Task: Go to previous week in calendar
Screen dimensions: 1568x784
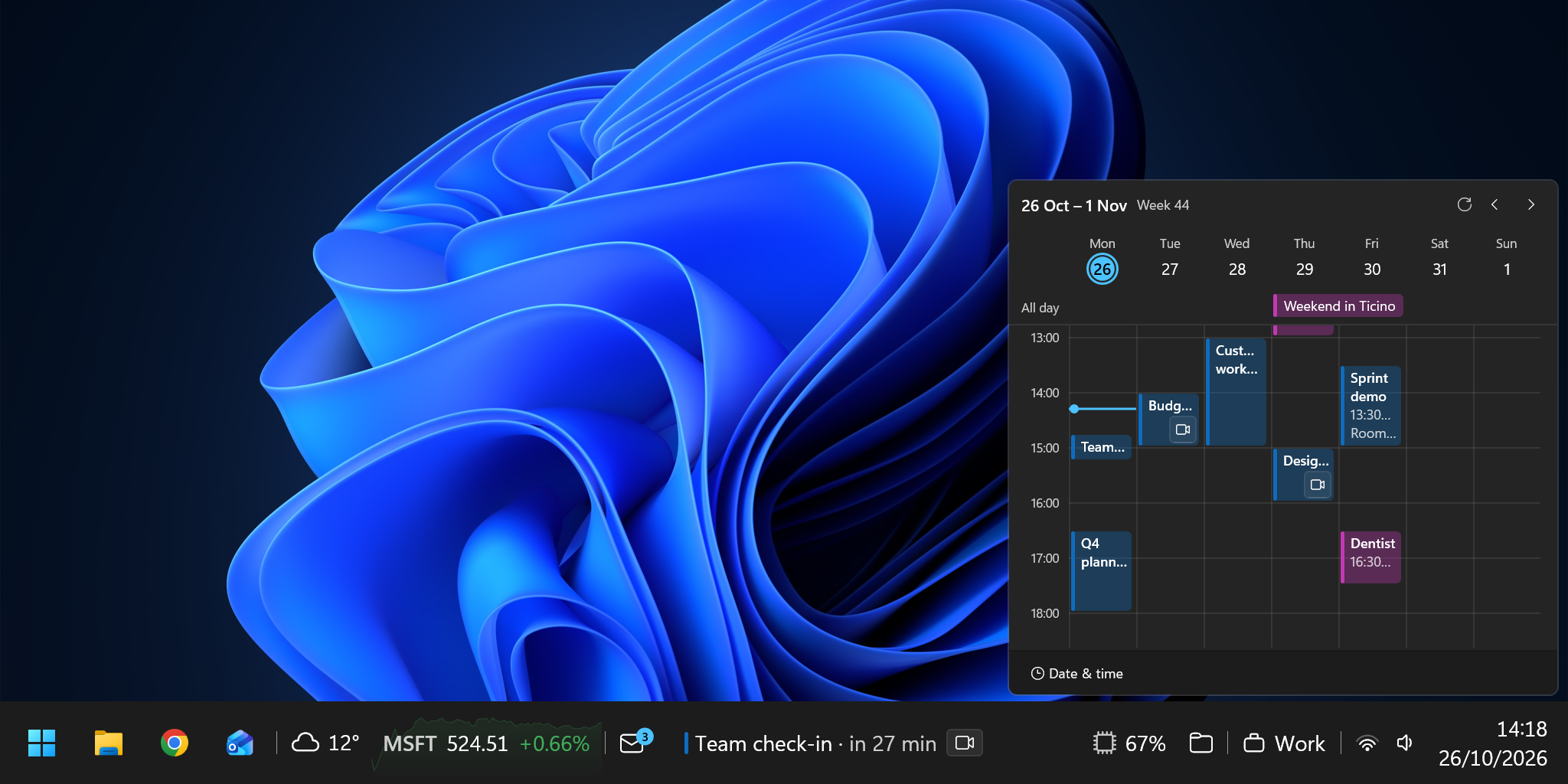Action: [x=1494, y=204]
